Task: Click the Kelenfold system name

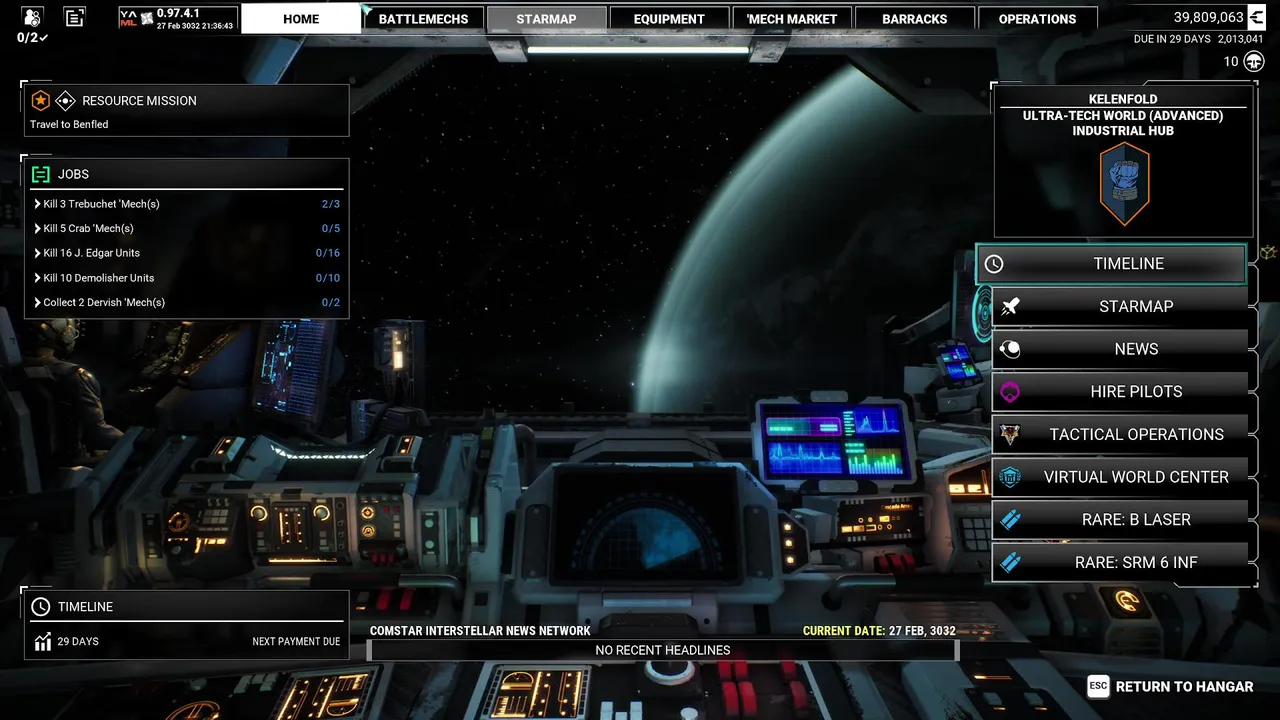Action: (x=1123, y=99)
